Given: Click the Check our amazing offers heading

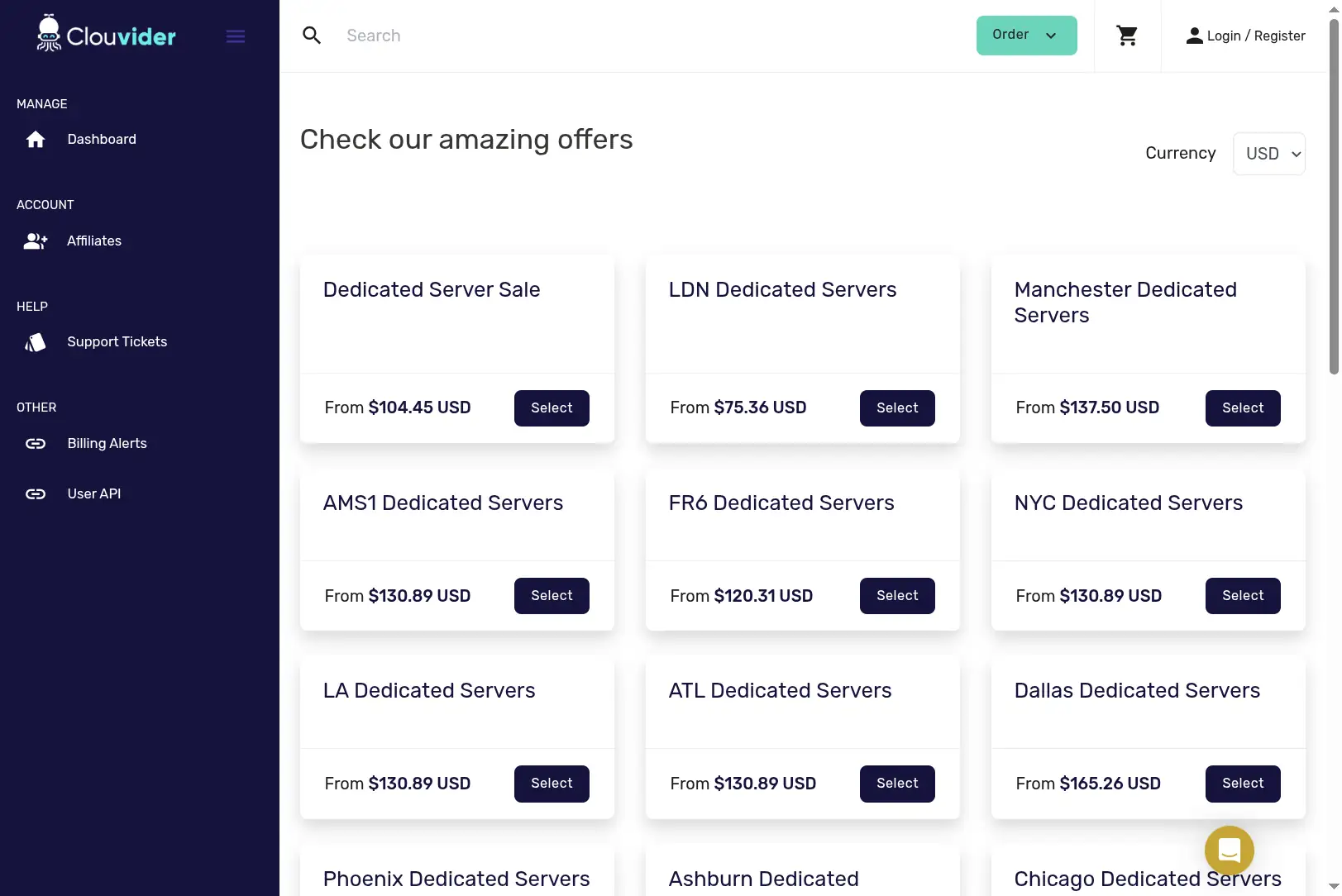Looking at the screenshot, I should pos(466,140).
